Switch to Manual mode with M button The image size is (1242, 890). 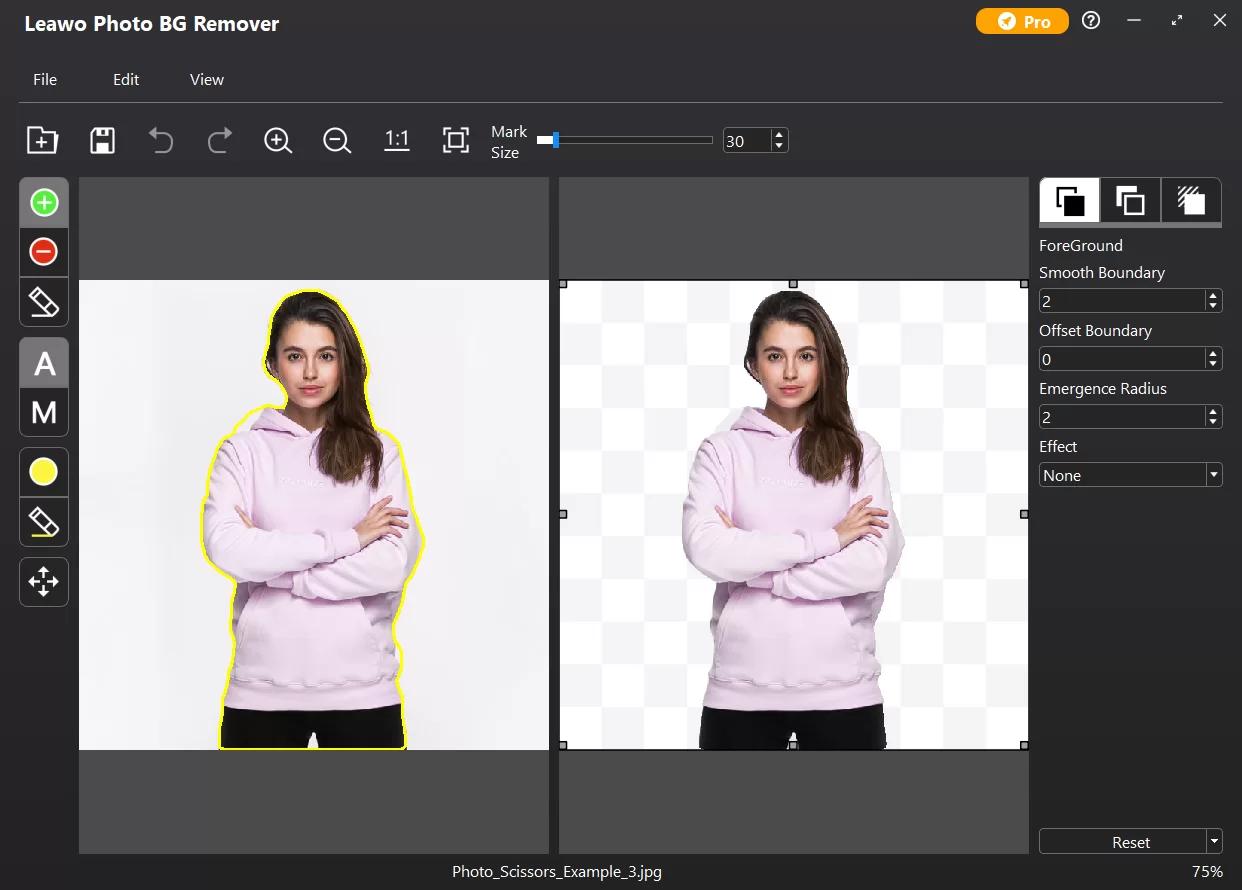(x=44, y=412)
